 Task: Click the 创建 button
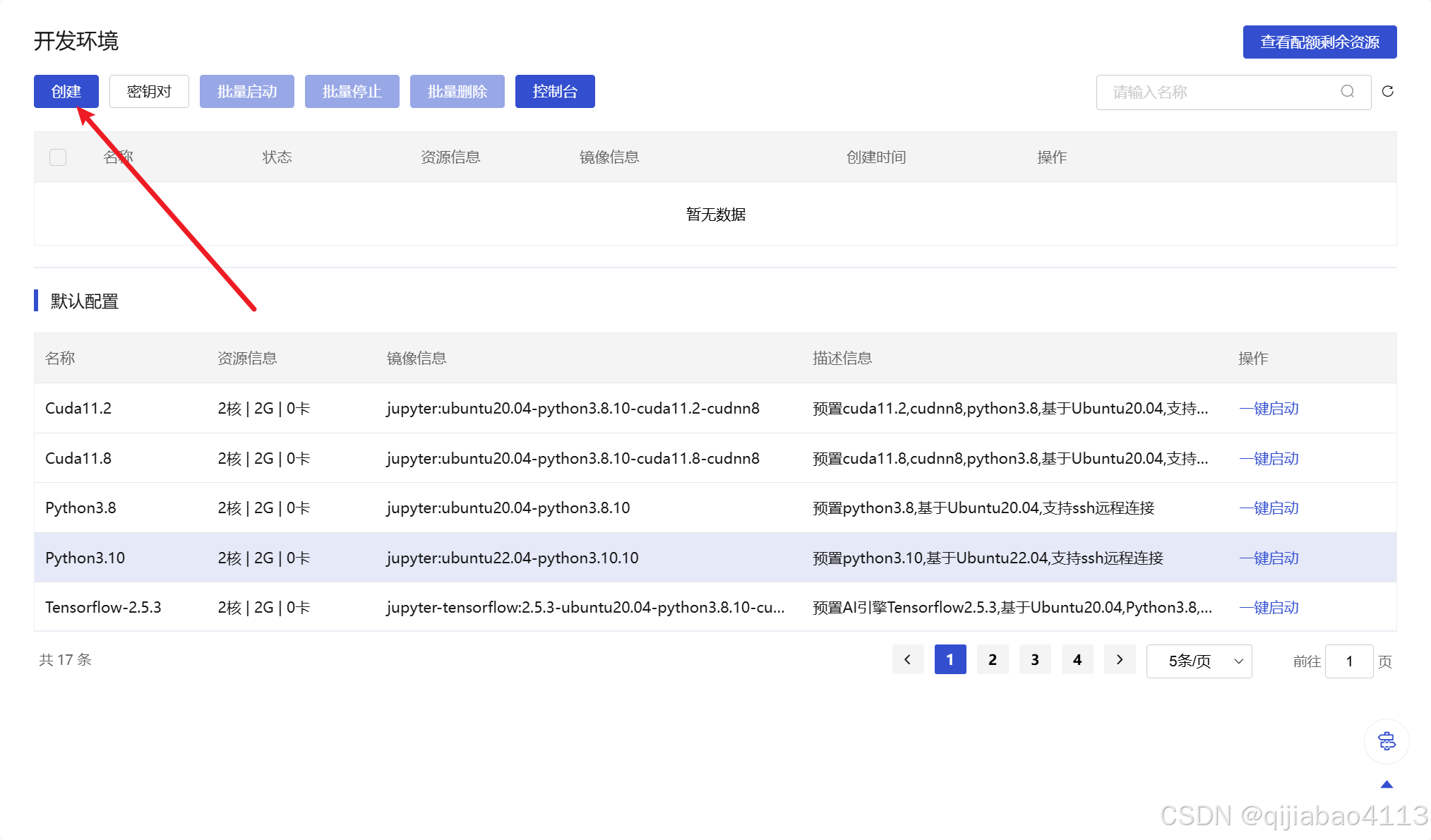[x=66, y=92]
